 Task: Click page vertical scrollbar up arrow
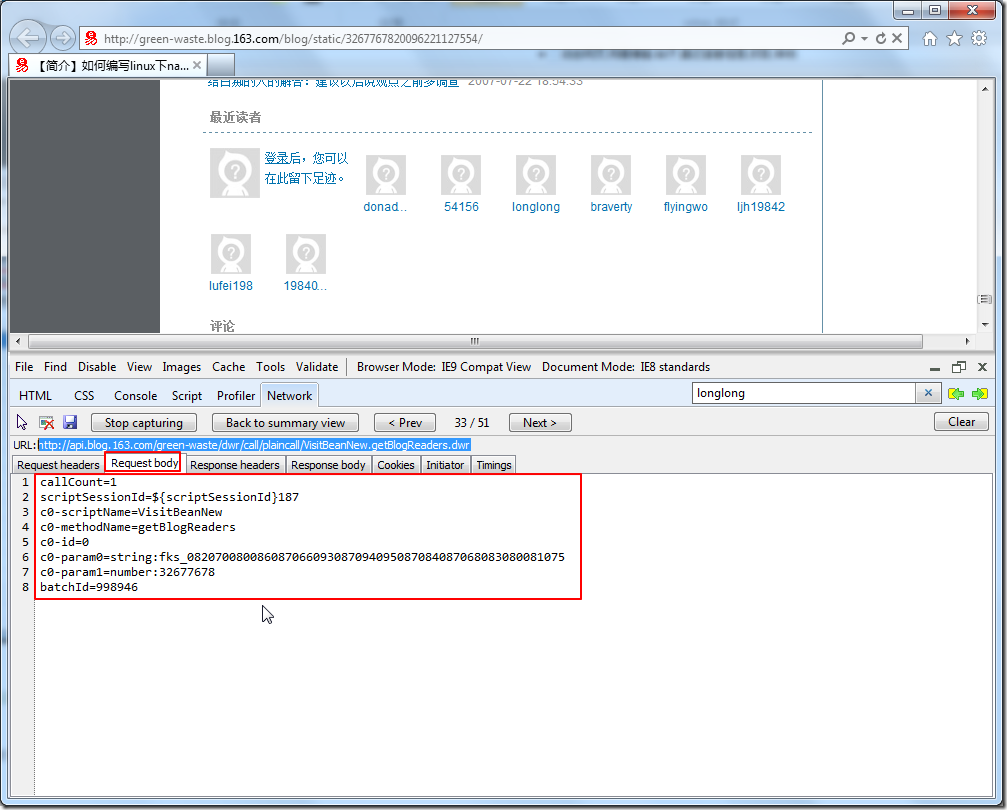coord(985,89)
